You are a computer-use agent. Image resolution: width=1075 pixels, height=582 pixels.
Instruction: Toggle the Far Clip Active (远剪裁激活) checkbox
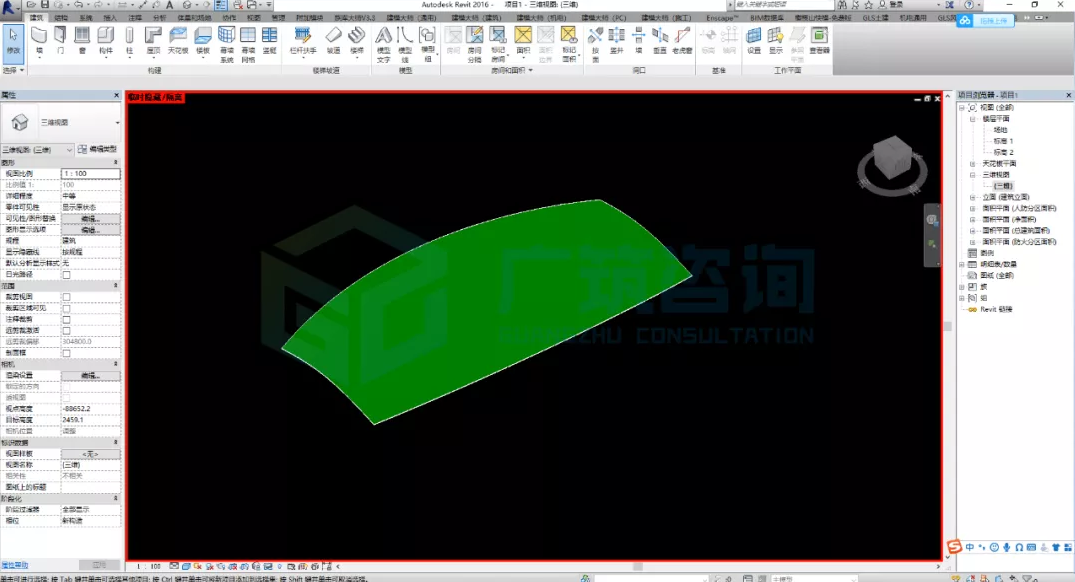(x=67, y=330)
